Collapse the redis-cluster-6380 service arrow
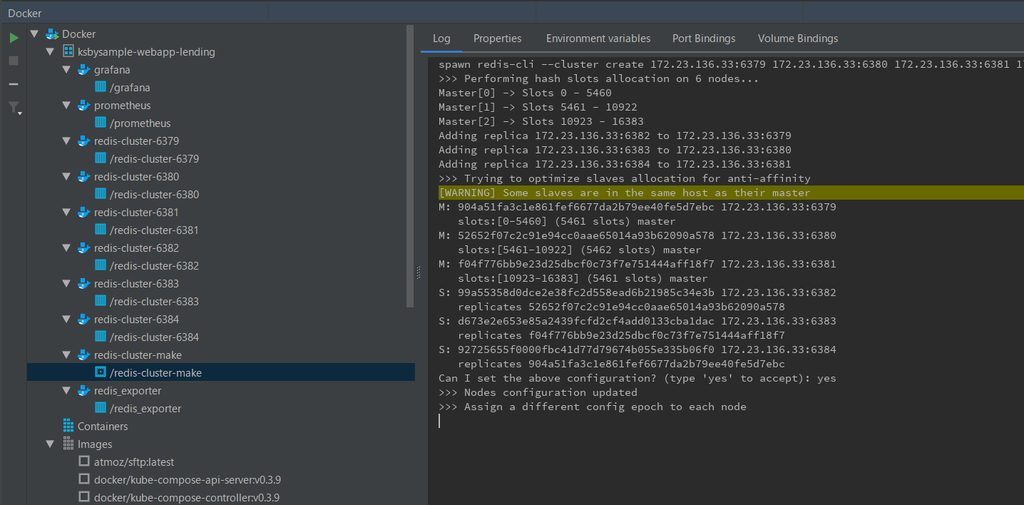1024x505 pixels. [66, 176]
